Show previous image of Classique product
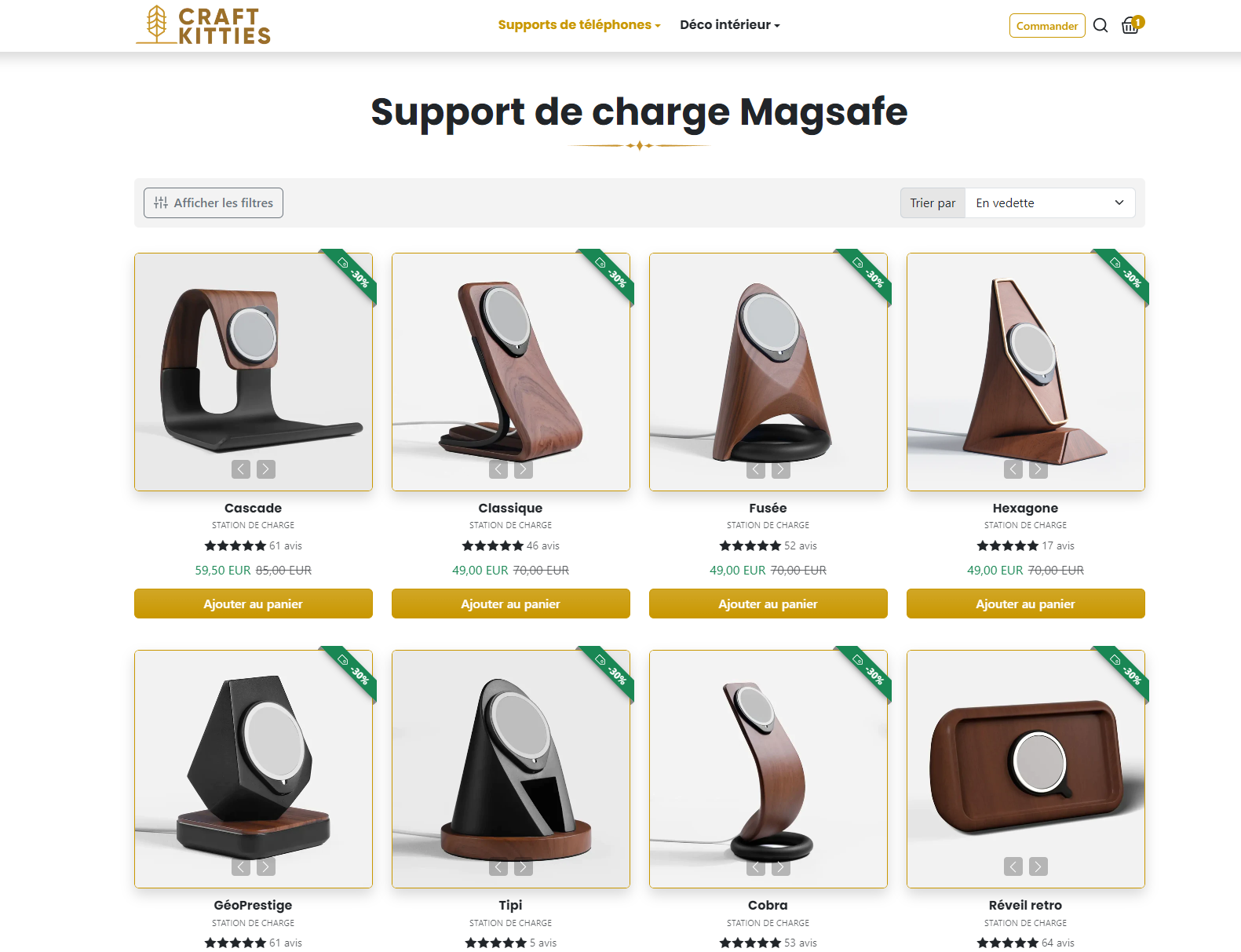This screenshot has height=952, width=1241. (x=498, y=469)
